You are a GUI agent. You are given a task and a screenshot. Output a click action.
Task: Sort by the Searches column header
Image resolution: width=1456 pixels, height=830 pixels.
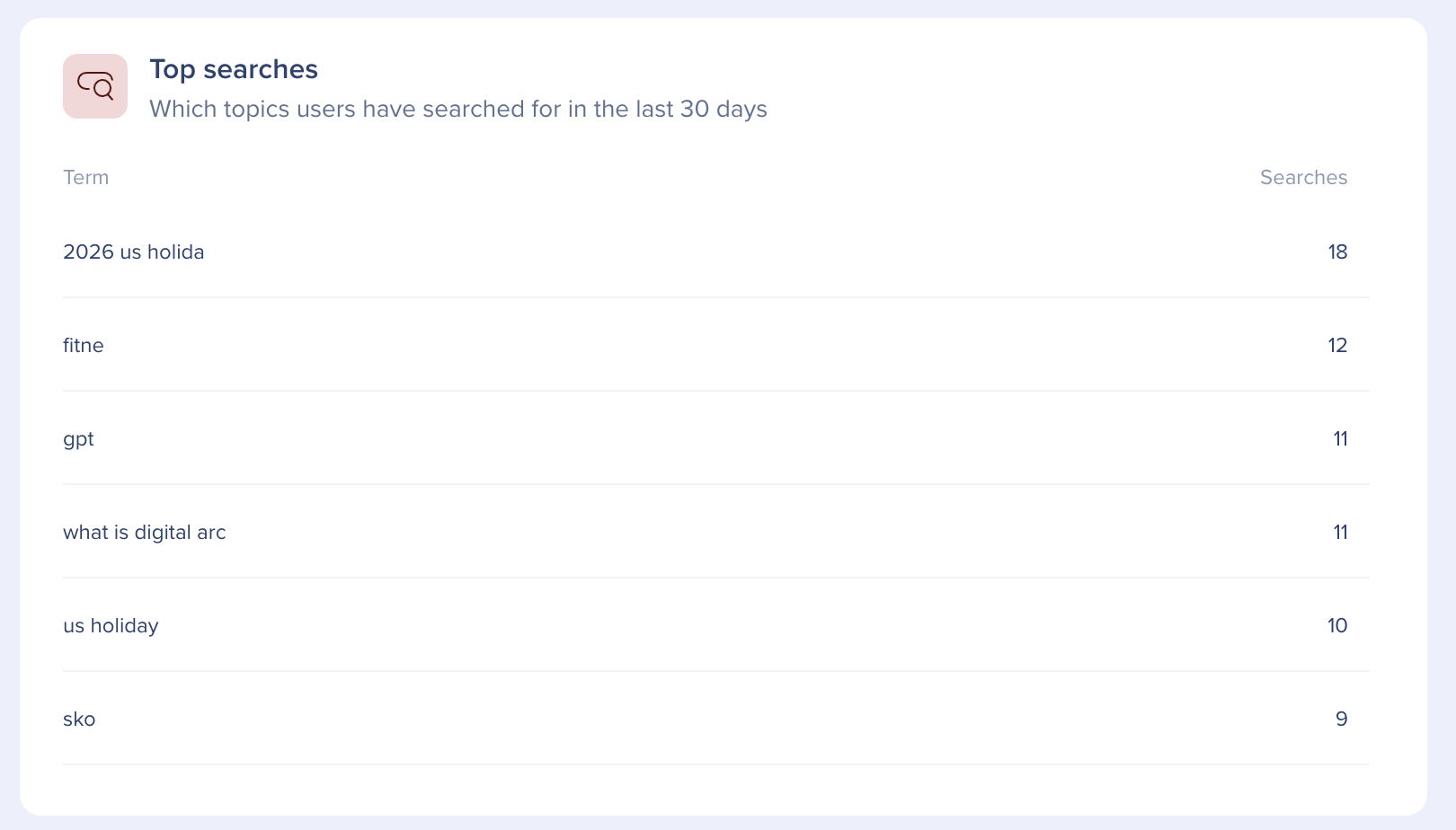[x=1303, y=178]
